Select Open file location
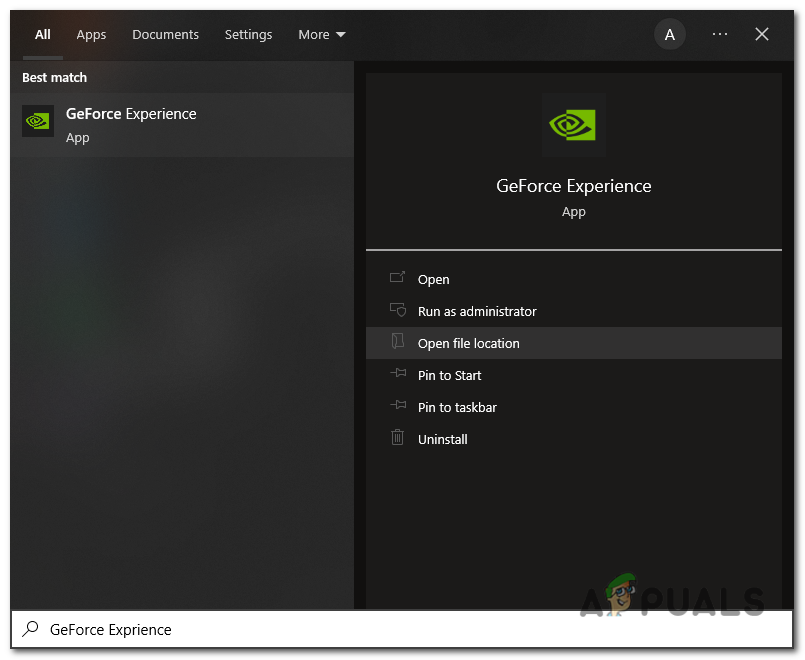This screenshot has height=660, width=805. click(468, 343)
